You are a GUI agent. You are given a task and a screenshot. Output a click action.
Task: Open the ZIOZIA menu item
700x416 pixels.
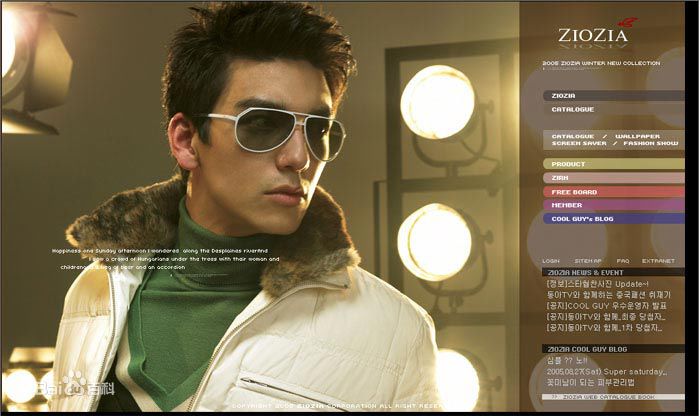coord(564,96)
